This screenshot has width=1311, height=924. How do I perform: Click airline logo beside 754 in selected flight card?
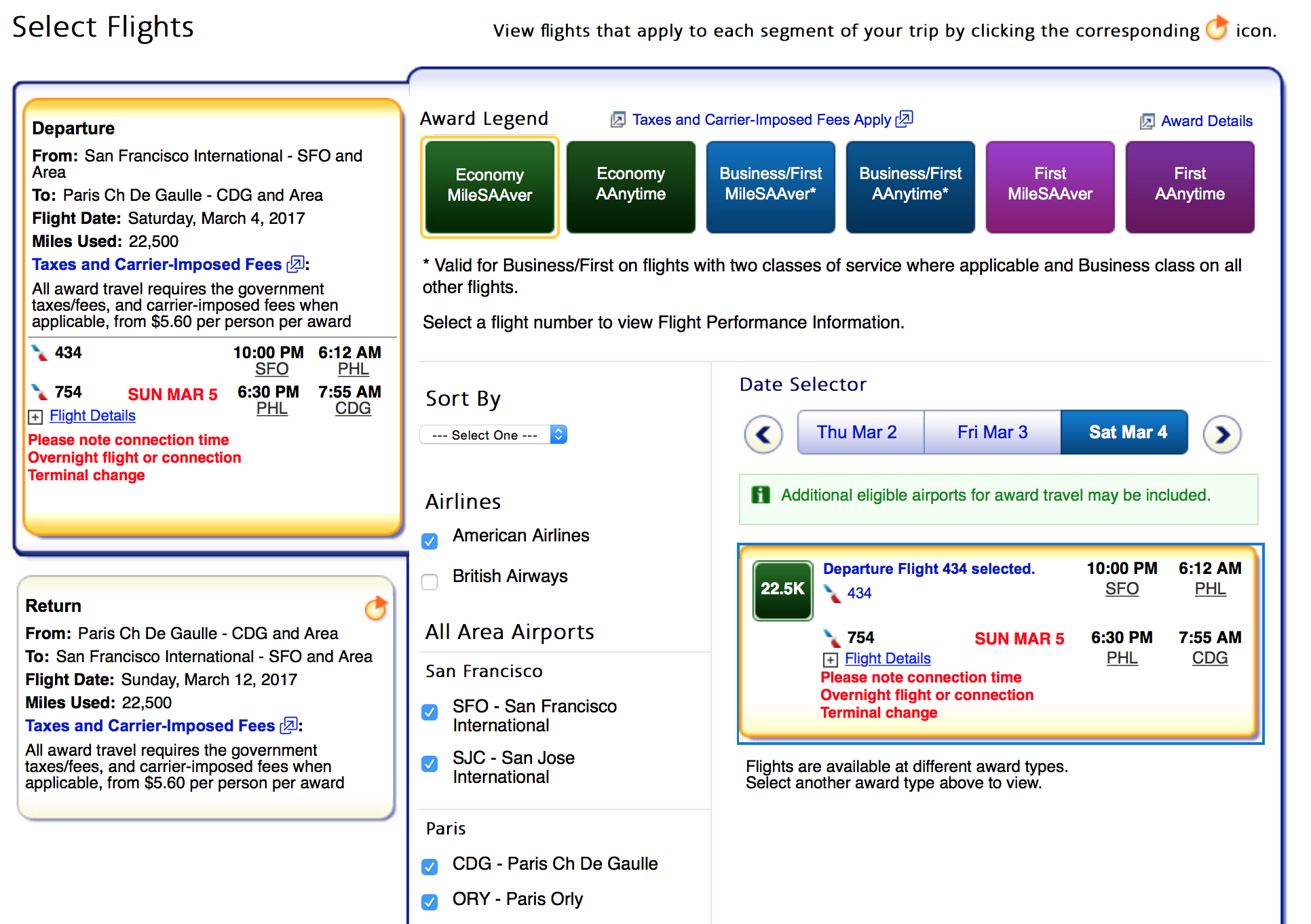click(832, 638)
